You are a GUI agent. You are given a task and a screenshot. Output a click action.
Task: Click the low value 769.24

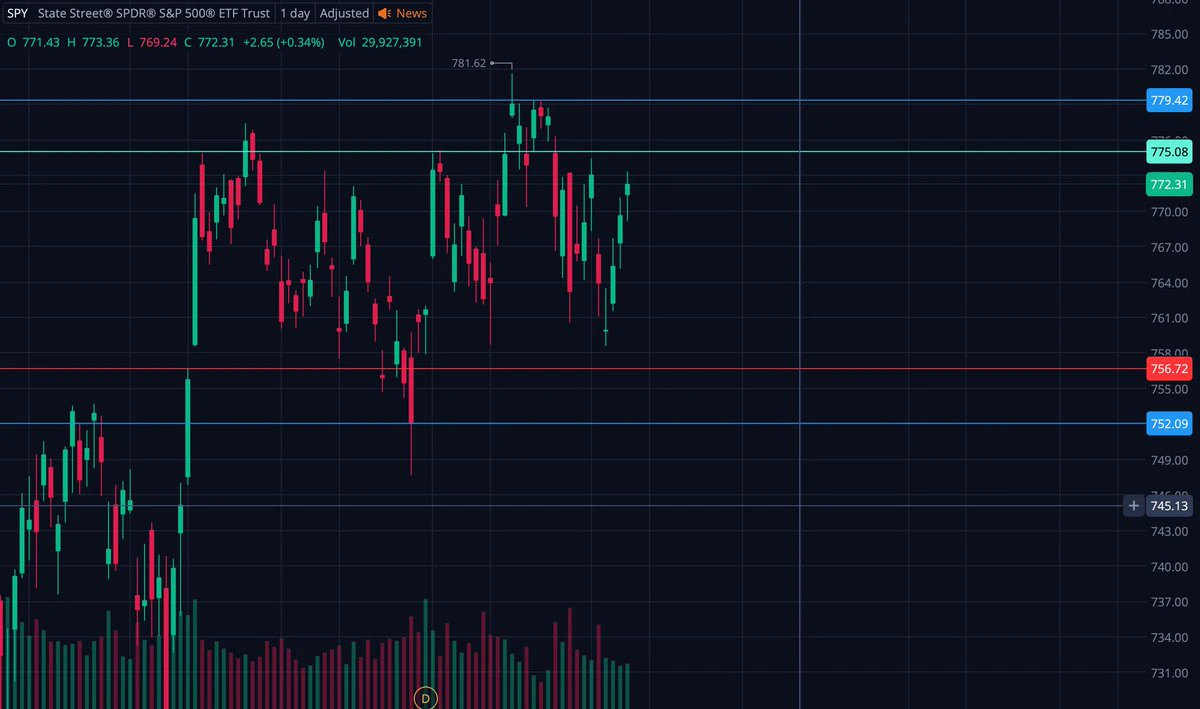[x=157, y=42]
